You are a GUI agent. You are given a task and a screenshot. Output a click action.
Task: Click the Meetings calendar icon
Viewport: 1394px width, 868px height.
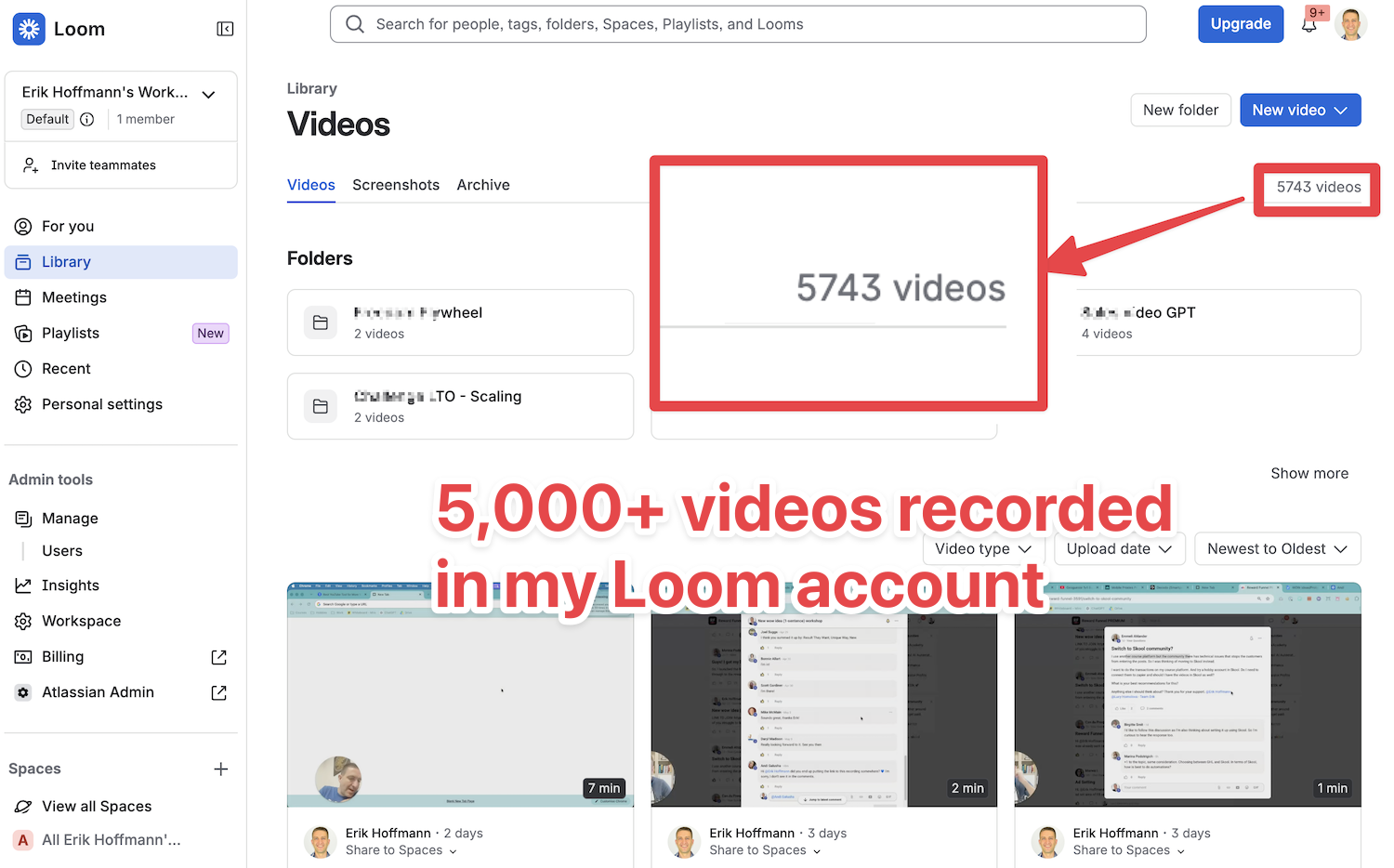coord(23,297)
